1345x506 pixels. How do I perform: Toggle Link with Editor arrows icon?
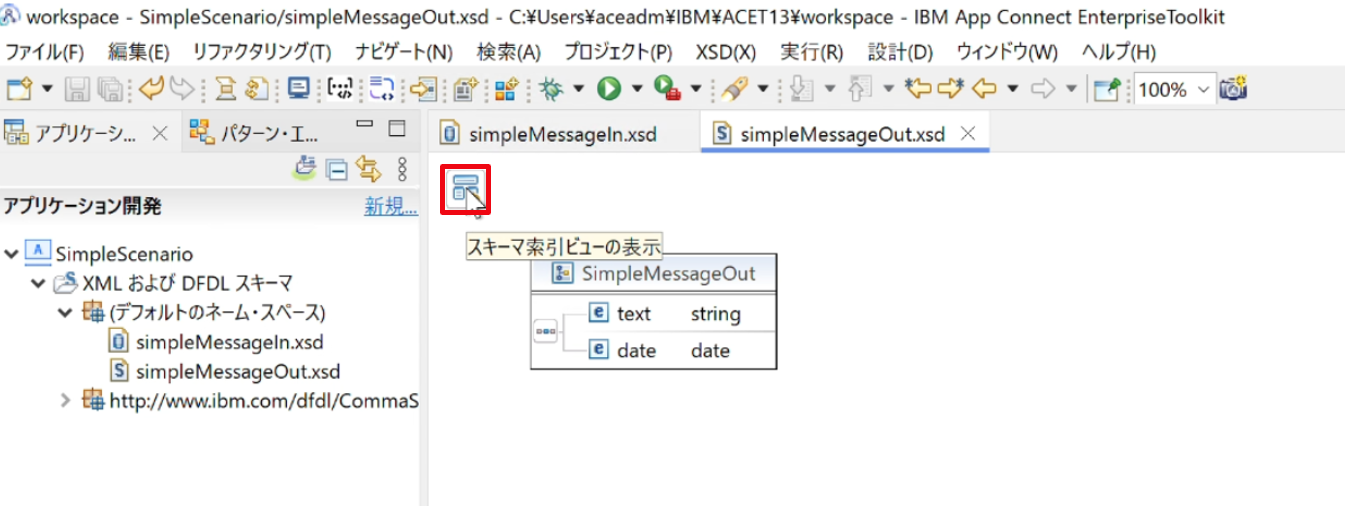pos(367,169)
